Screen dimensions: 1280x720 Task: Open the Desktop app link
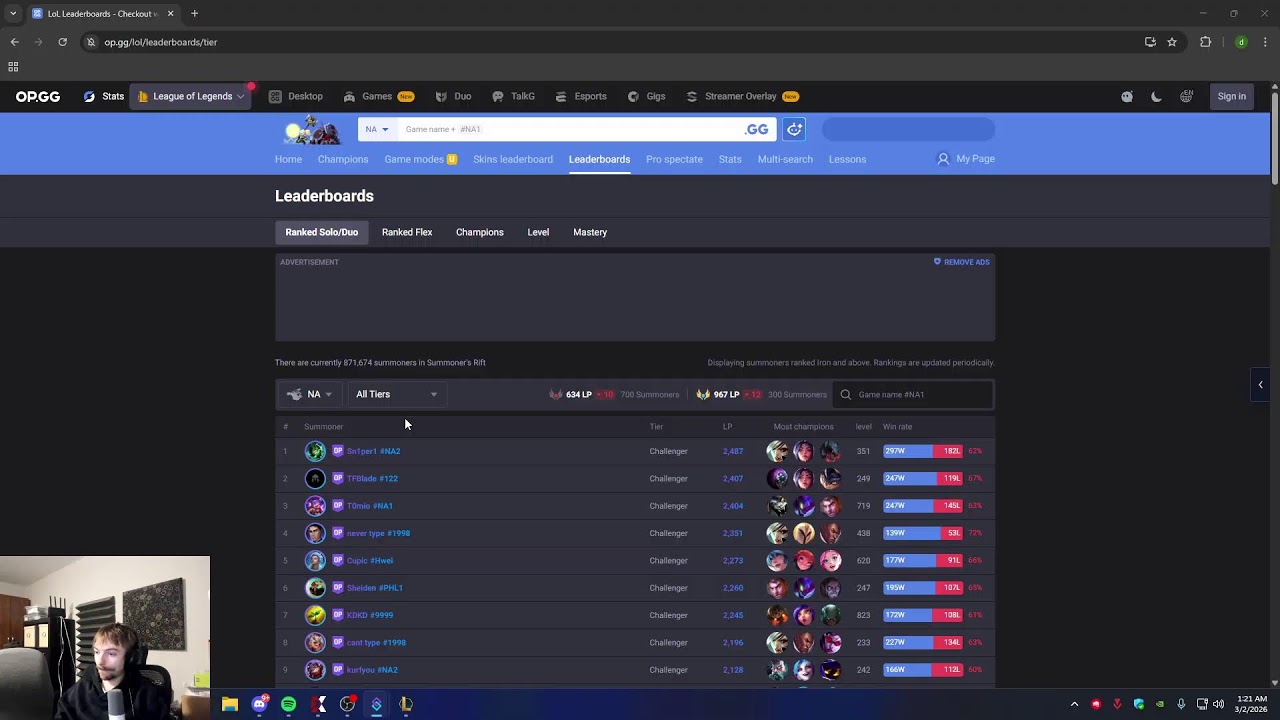pyautogui.click(x=296, y=96)
